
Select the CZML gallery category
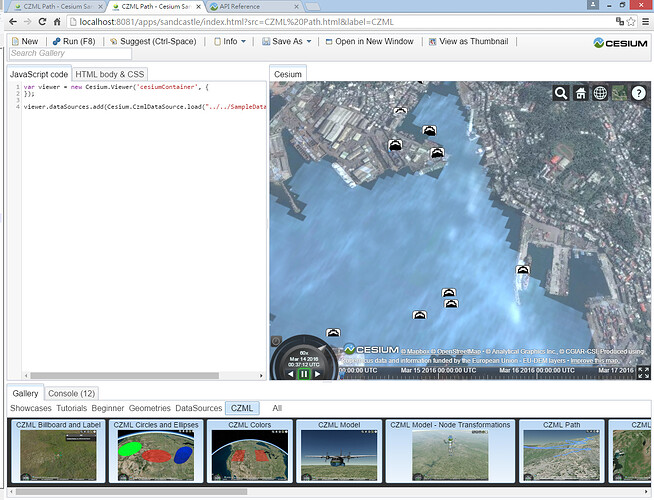tap(242, 408)
